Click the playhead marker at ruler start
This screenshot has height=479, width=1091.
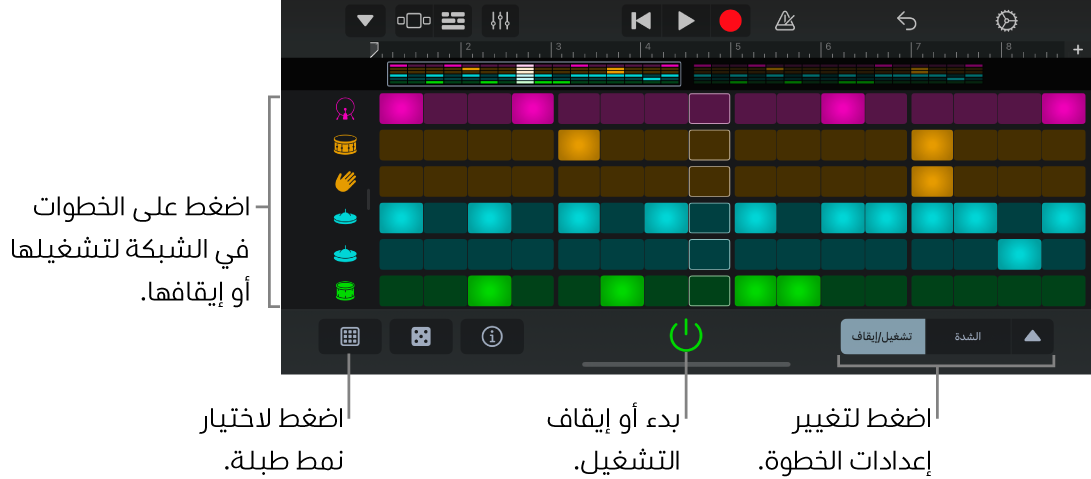(374, 49)
